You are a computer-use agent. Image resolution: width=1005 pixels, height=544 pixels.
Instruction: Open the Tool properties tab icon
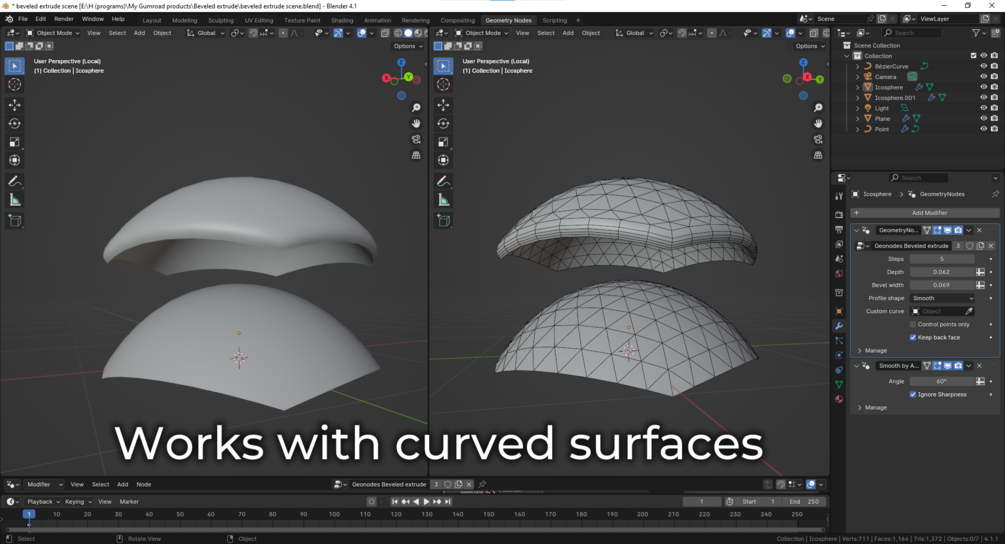point(839,196)
